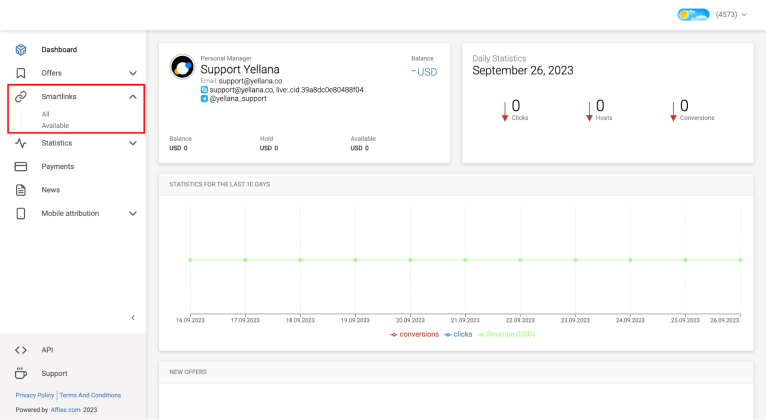Screen dimensions: 766x420
Task: Click the Statistics pulse icon
Action: (20, 143)
